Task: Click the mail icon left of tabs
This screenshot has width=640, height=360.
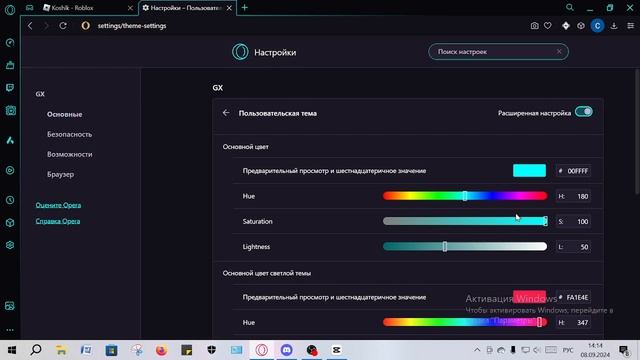Action: point(29,8)
